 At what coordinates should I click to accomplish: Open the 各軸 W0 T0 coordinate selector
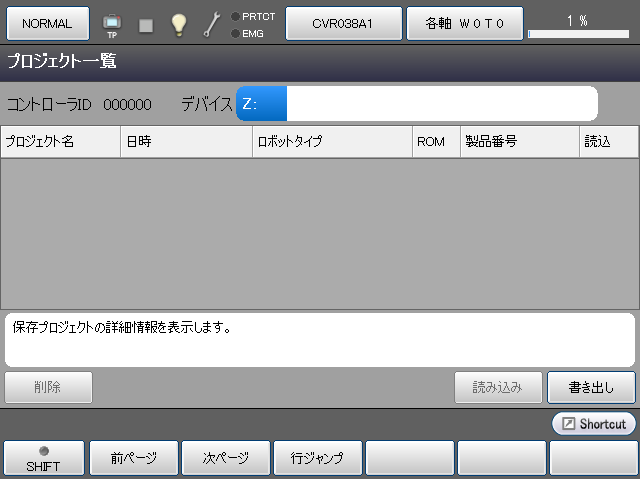click(x=465, y=23)
